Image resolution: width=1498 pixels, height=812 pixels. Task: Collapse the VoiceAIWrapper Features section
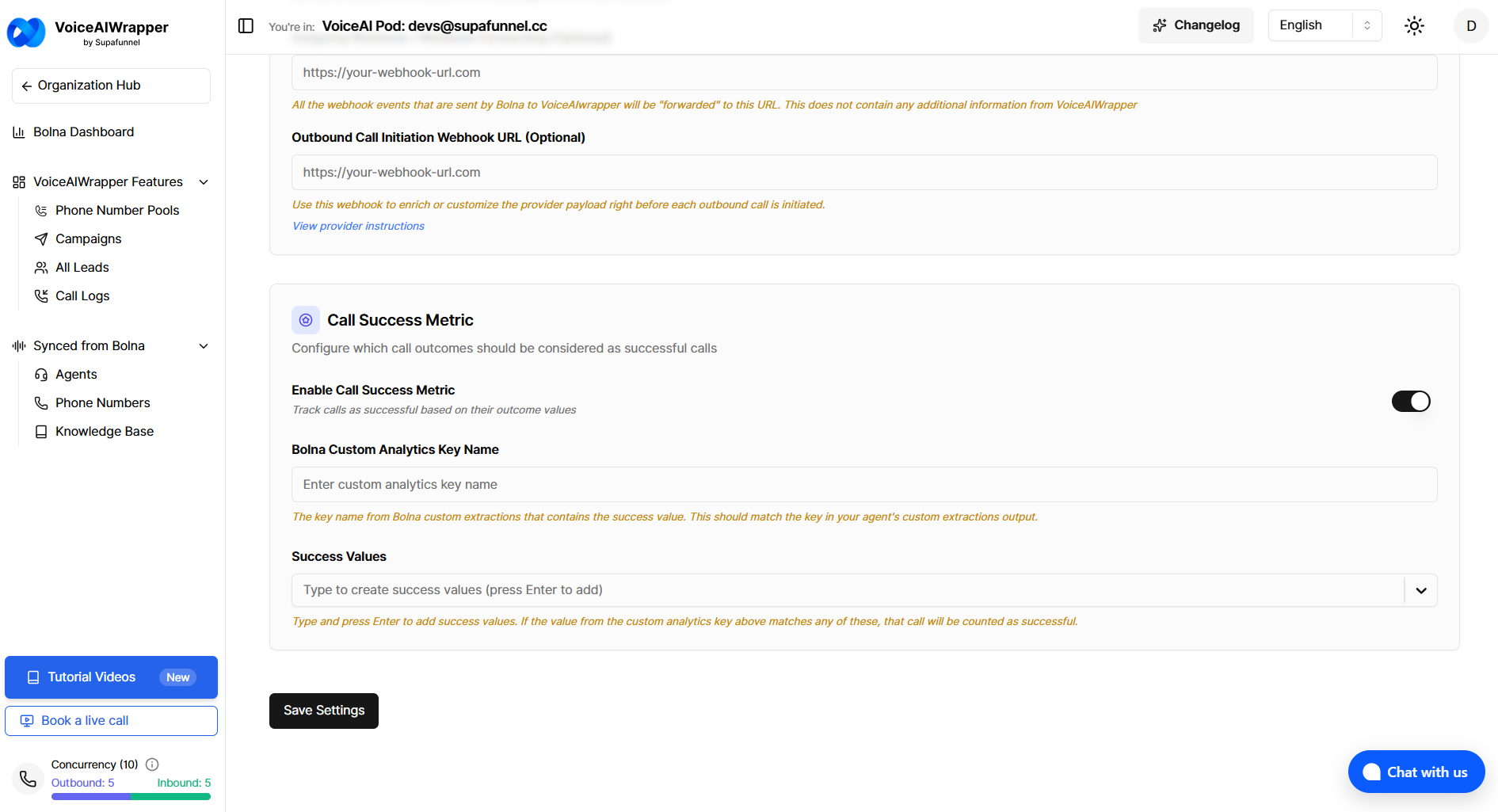click(204, 182)
